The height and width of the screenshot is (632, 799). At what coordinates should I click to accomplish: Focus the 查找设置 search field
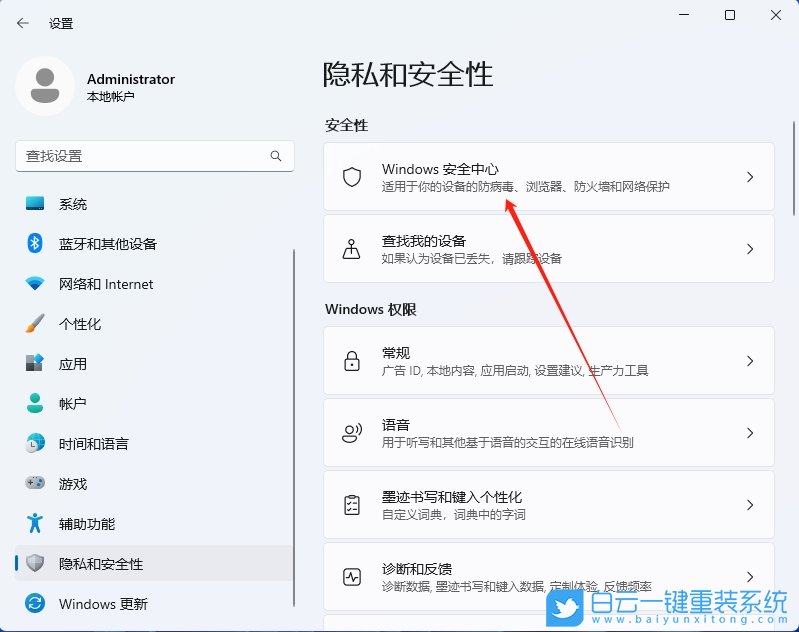click(x=155, y=156)
